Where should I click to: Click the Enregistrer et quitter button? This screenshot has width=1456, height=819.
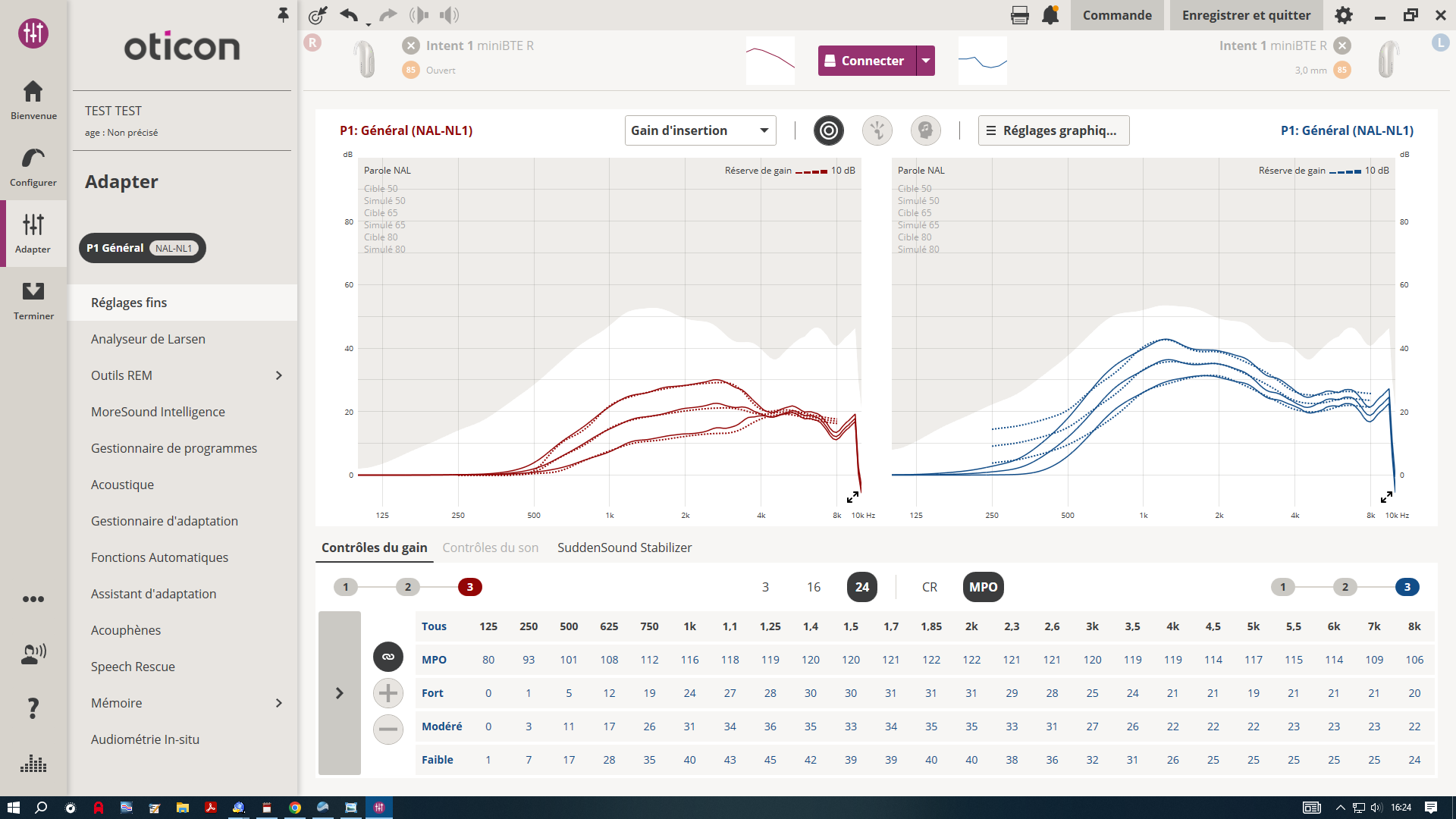click(x=1246, y=15)
